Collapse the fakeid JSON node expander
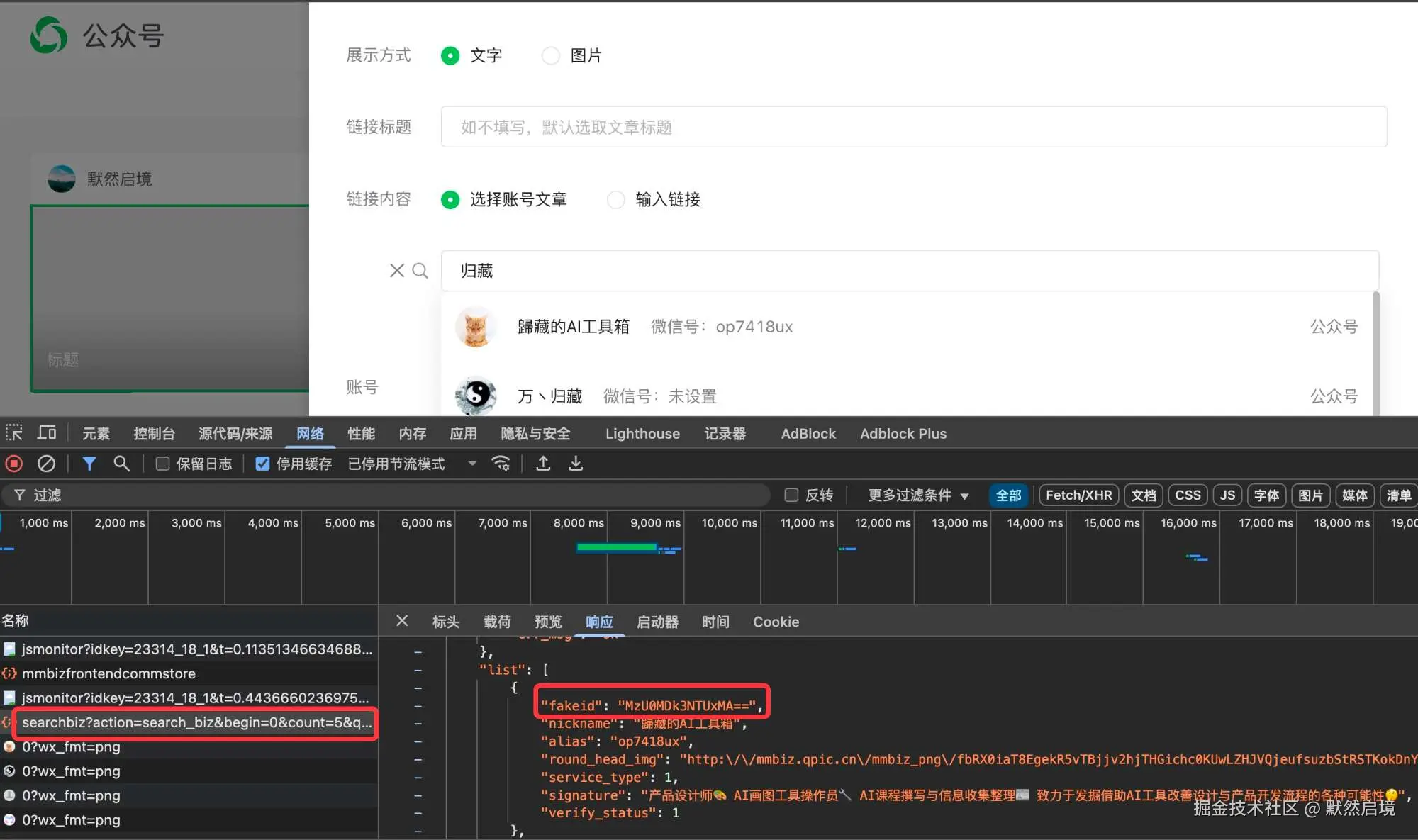Screen dimensions: 1418x840 tap(418, 705)
